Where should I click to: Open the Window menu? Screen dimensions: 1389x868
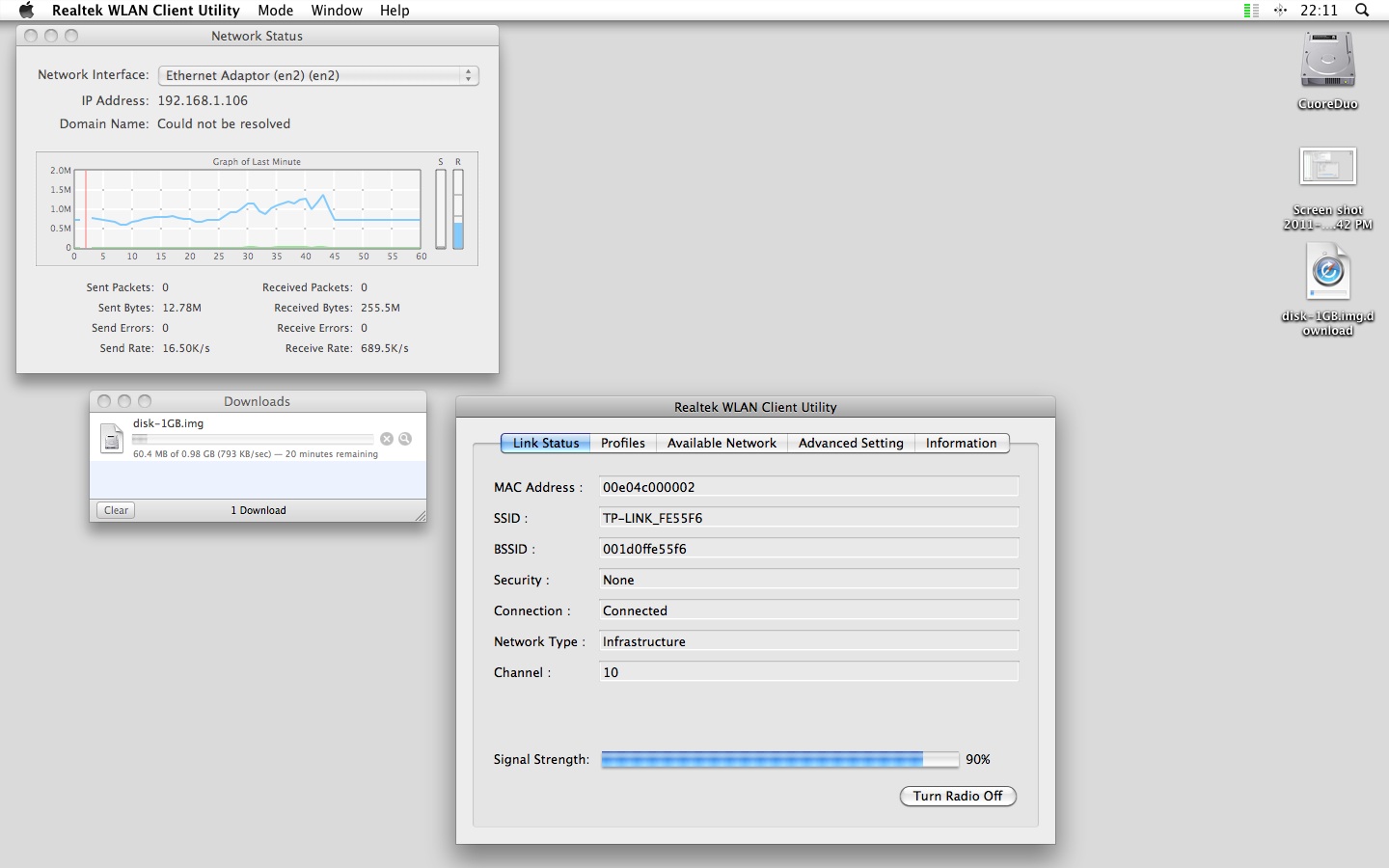click(337, 11)
